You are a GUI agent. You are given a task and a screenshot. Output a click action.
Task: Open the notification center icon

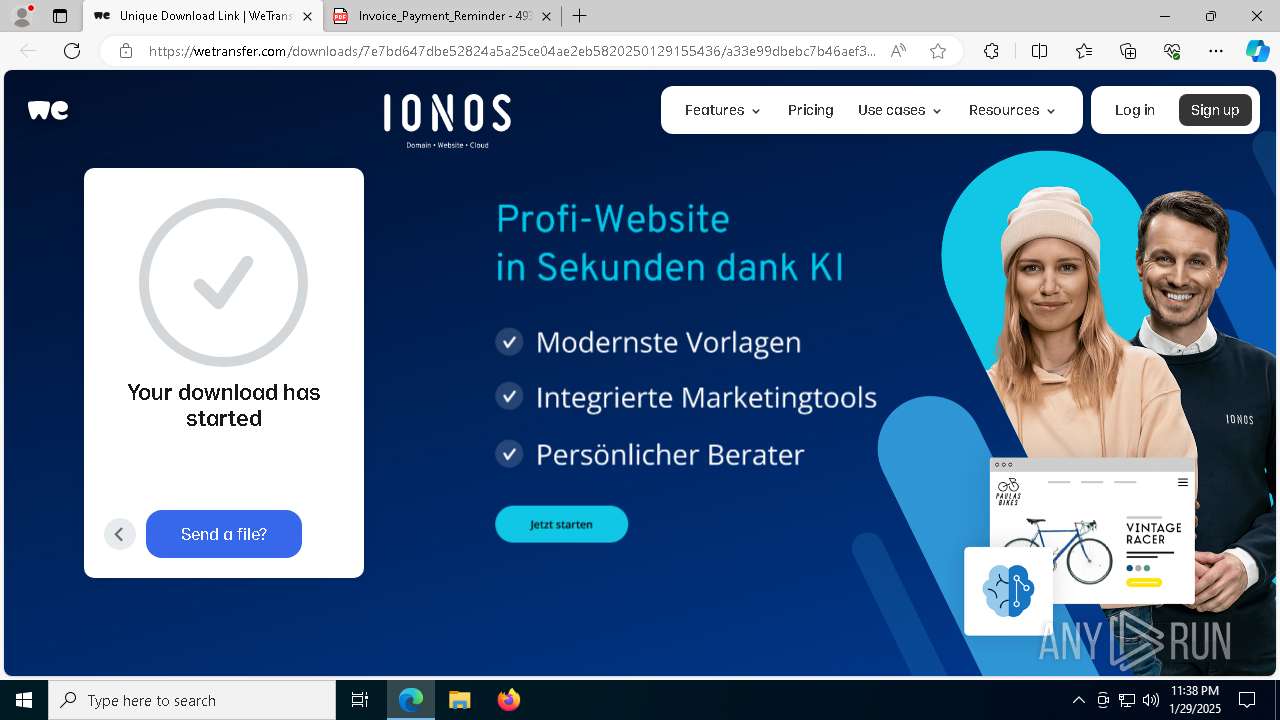point(1247,700)
